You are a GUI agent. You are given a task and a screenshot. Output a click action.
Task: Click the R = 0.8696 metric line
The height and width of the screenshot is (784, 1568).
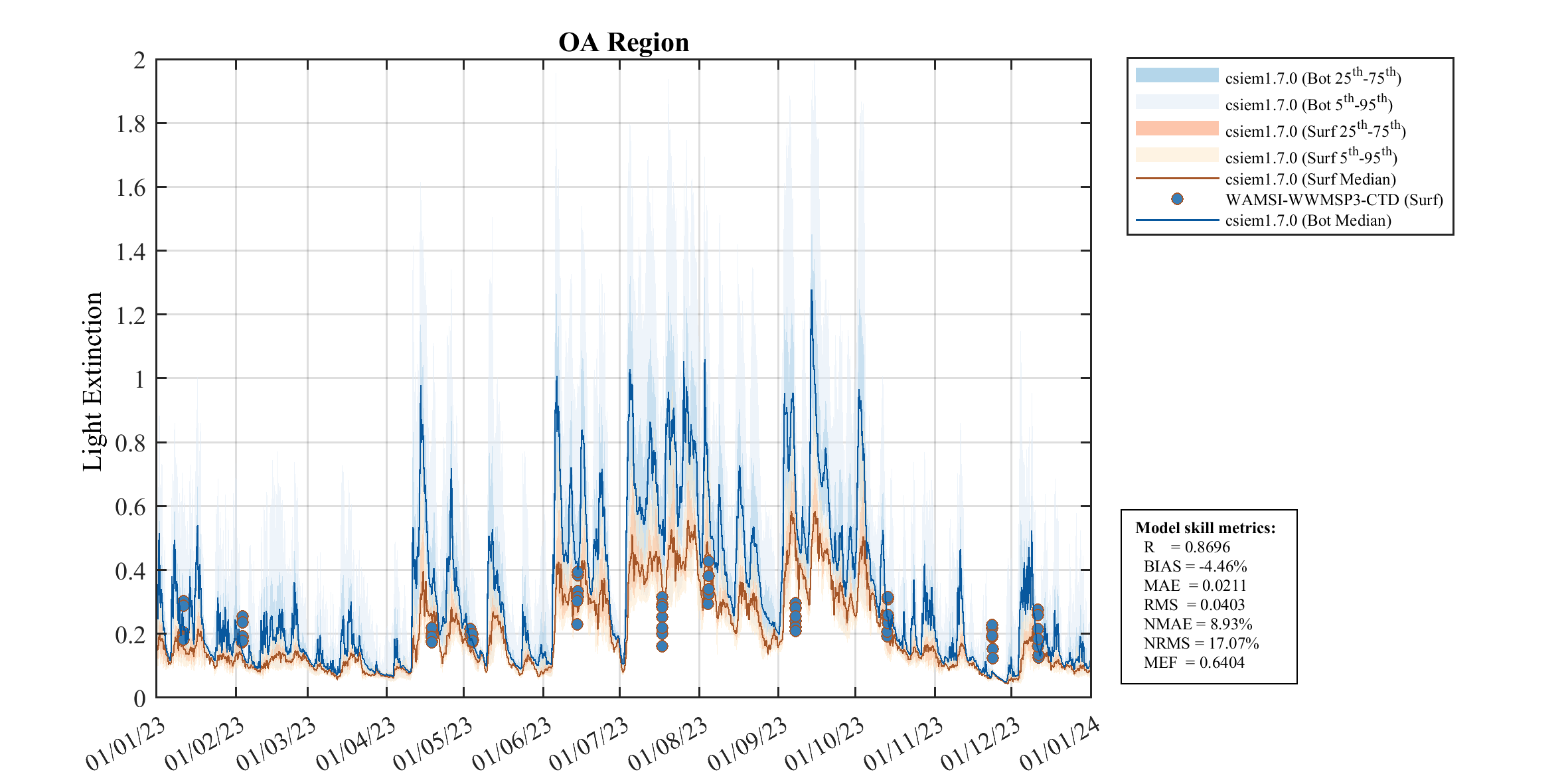click(1186, 547)
